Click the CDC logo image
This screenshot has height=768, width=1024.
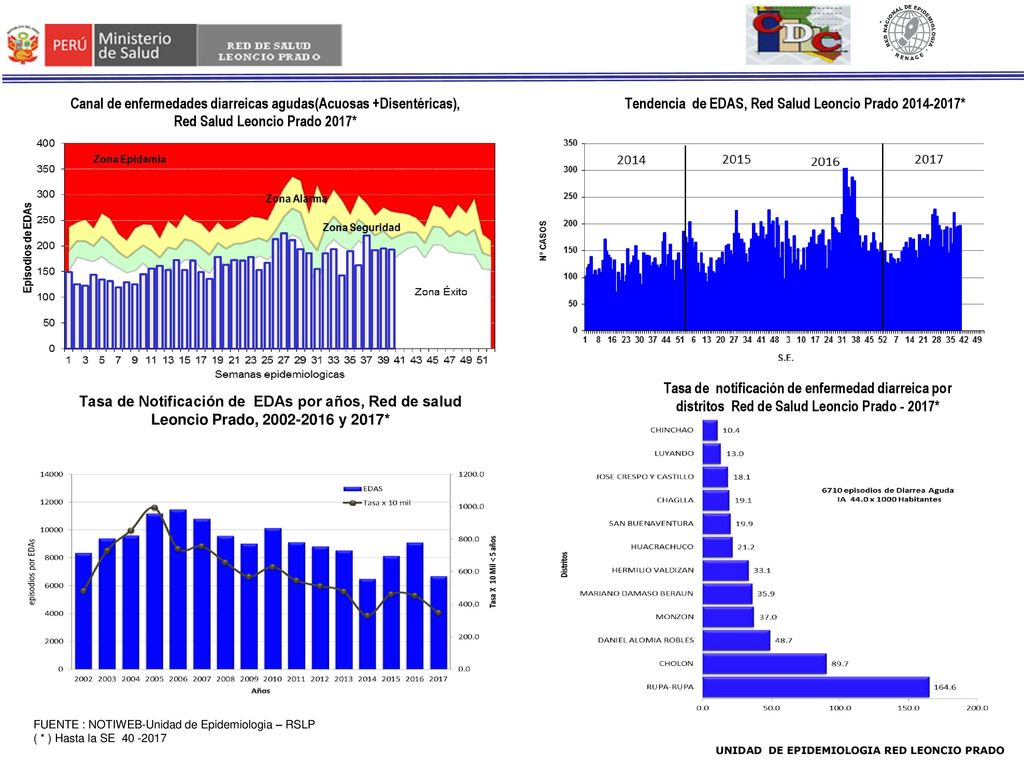tap(798, 35)
